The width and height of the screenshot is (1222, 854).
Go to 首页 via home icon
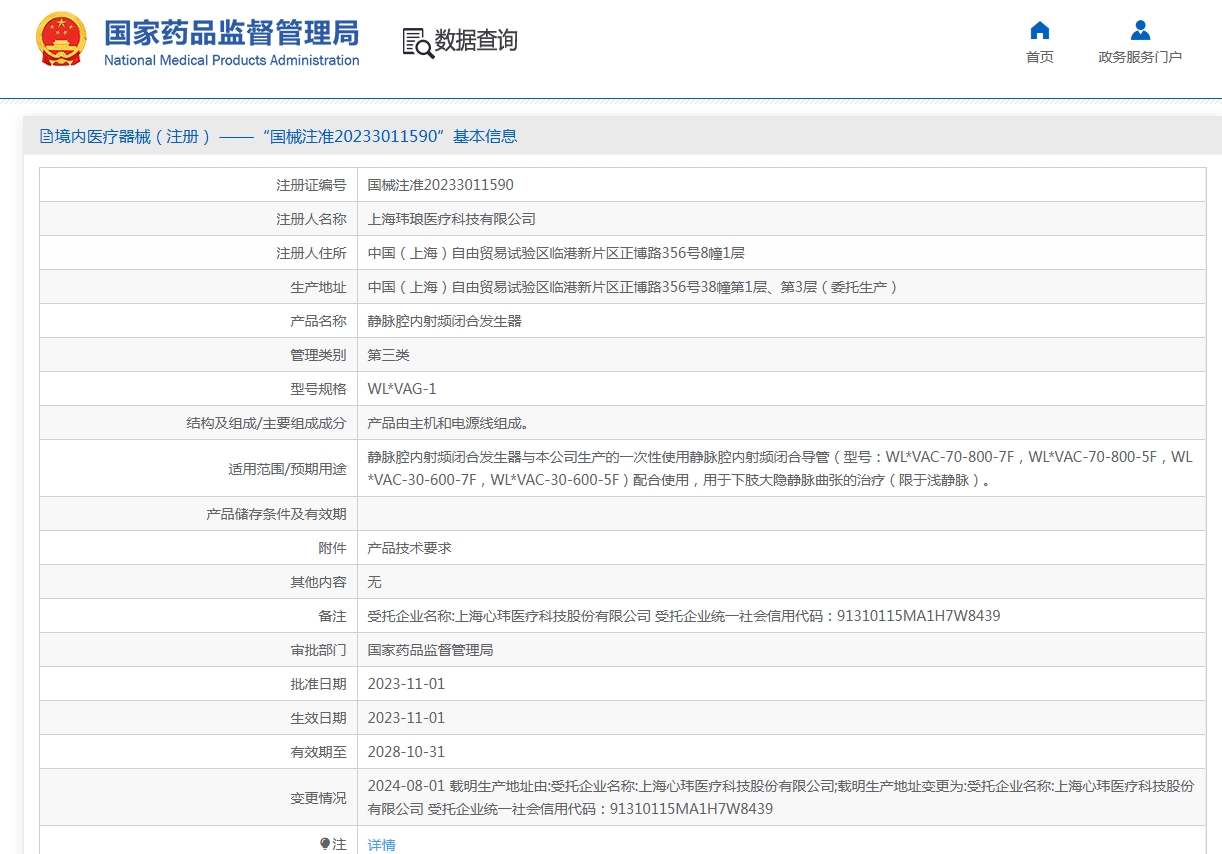coord(1040,30)
